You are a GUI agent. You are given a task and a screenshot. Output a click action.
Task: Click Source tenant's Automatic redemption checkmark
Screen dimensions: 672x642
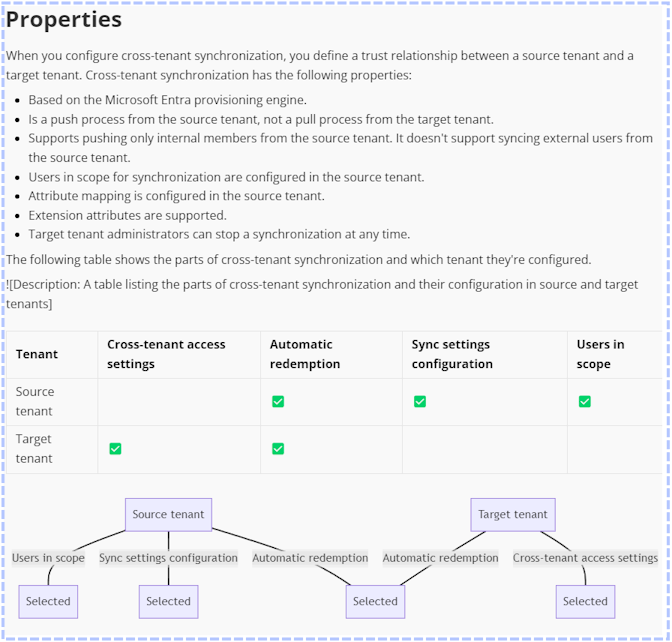click(x=278, y=401)
